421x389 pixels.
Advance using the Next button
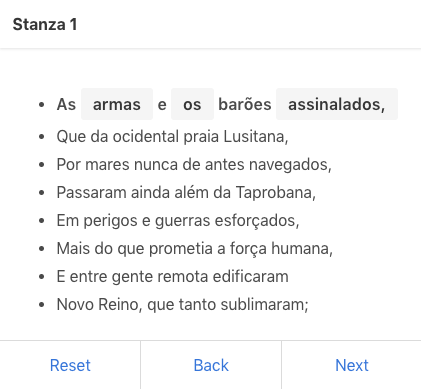[352, 365]
